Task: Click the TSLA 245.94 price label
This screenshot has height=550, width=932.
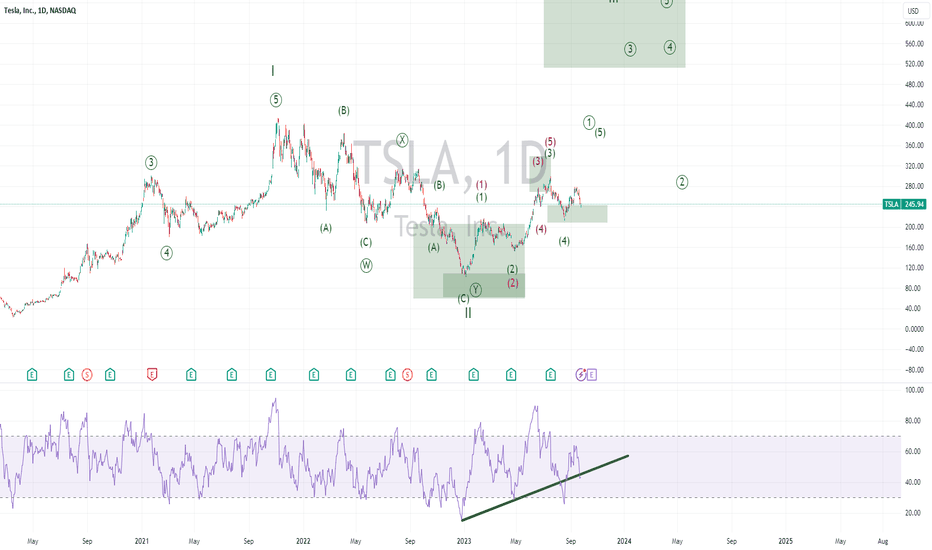Action: pyautogui.click(x=905, y=204)
